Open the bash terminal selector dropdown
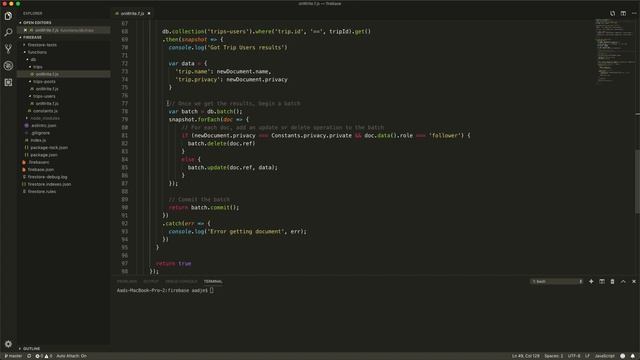 click(x=557, y=281)
